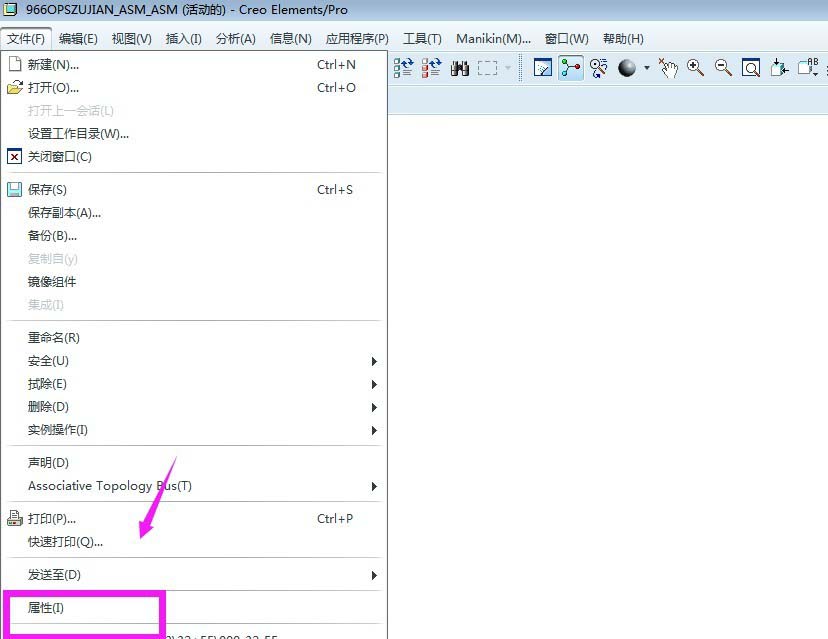Expand the 删除(D) submenu arrow

374,407
